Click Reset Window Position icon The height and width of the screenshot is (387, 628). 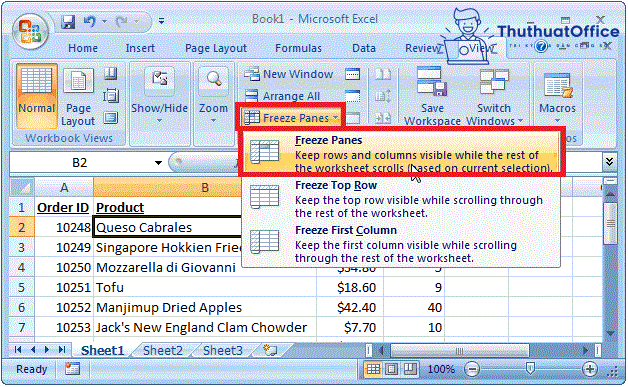pyautogui.click(x=382, y=118)
